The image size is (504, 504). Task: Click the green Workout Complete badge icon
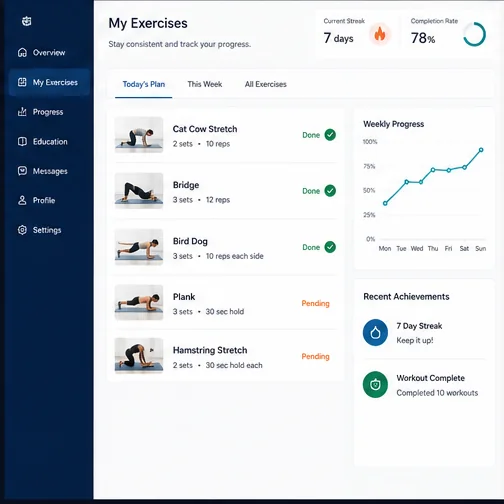(375, 384)
